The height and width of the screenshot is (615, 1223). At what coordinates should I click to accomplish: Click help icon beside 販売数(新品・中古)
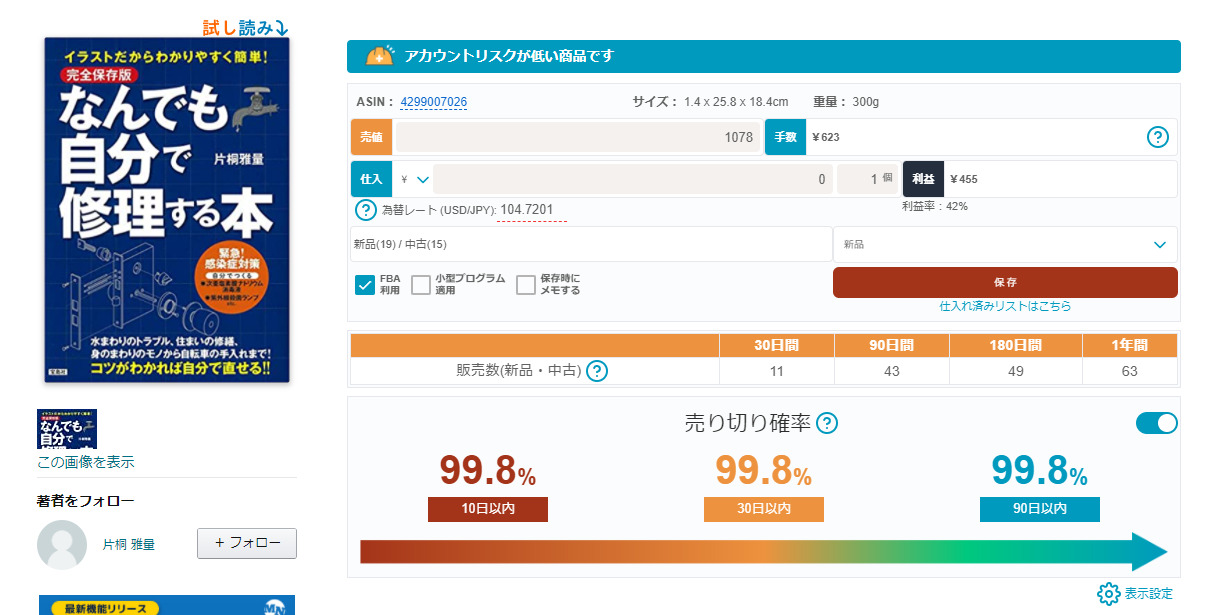(597, 371)
